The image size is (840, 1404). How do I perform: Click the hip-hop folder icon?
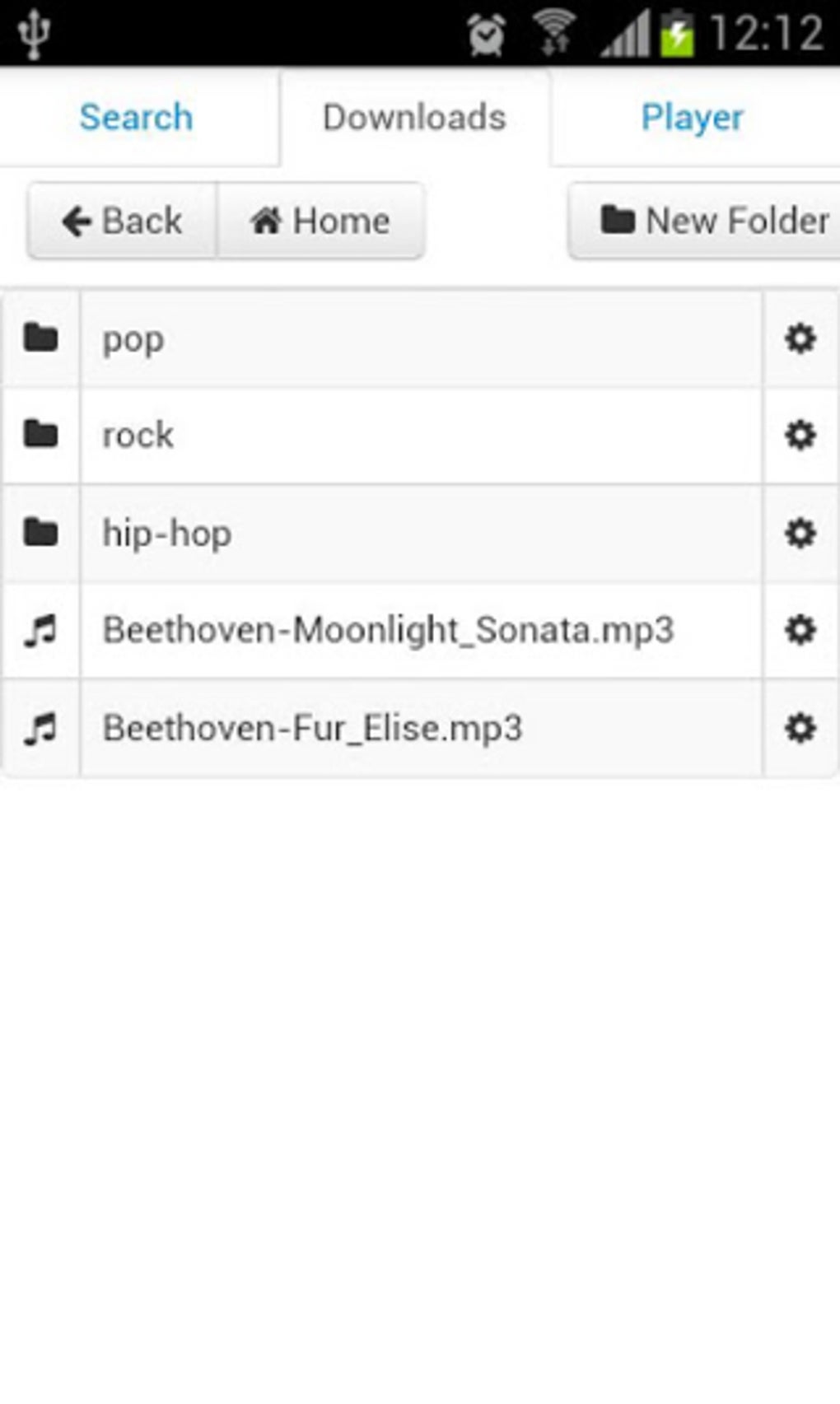[40, 533]
